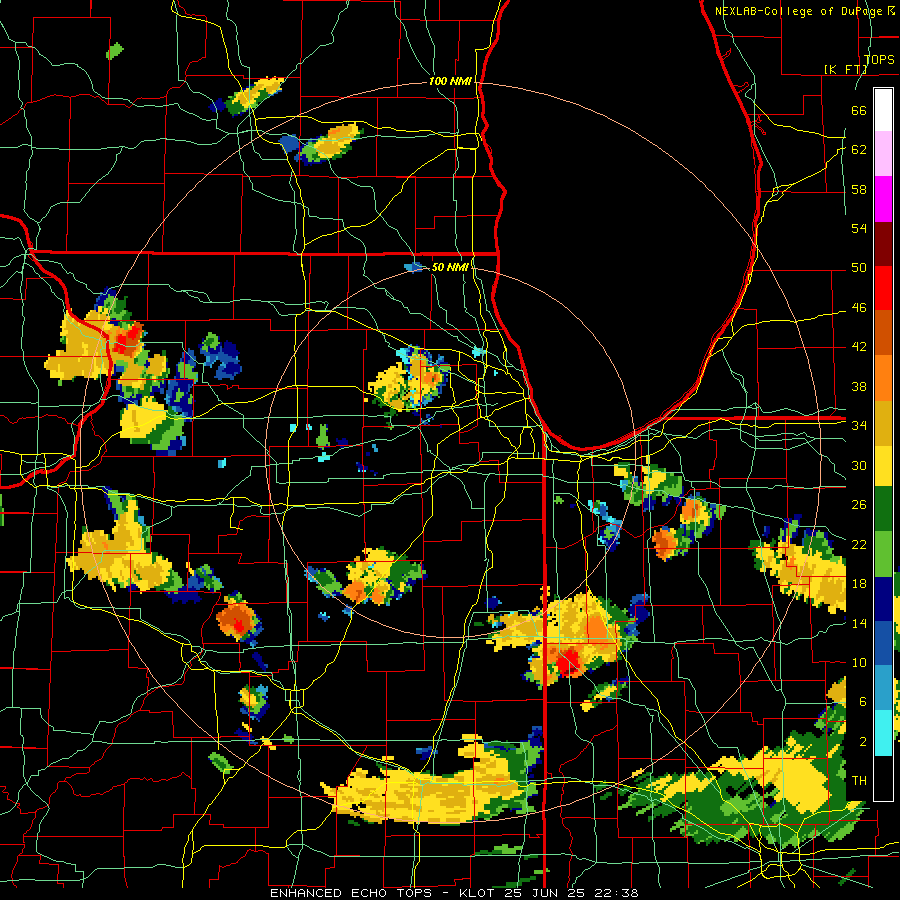This screenshot has height=900, width=900.
Task: Pick the cyan legend swatch
Action: [883, 732]
